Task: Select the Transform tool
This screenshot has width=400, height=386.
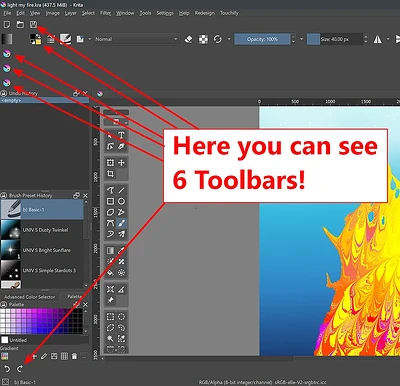Action: click(x=110, y=163)
